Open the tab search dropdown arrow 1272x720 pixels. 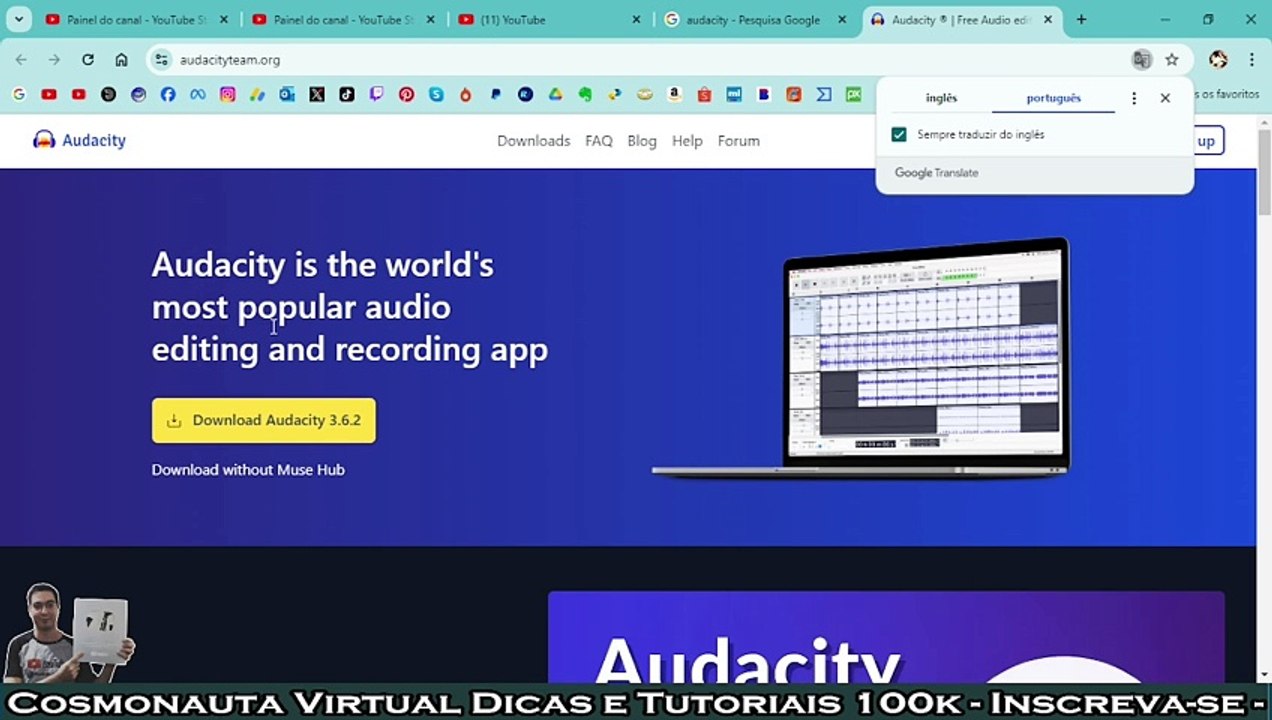pos(18,19)
